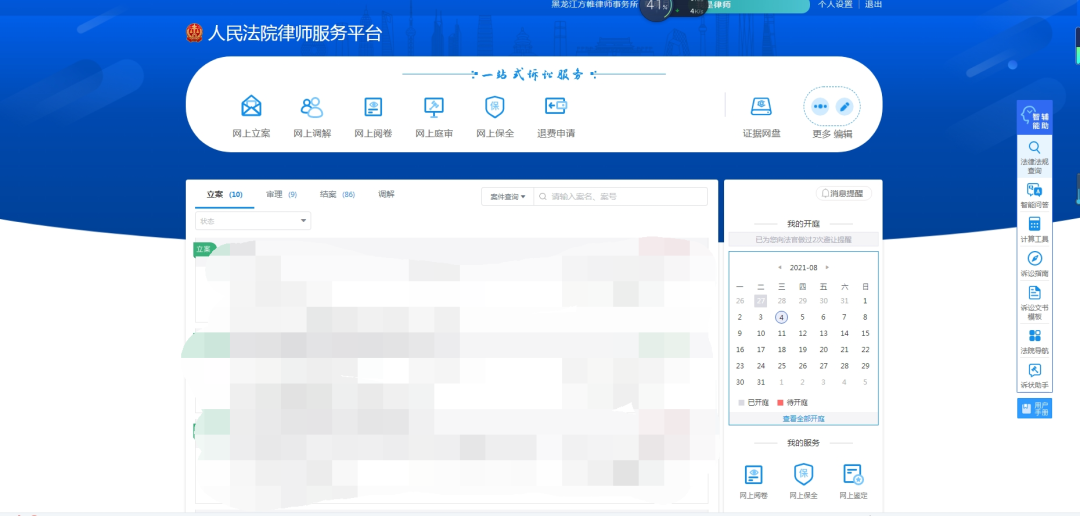Open the 网上调解 mediation service

pyautogui.click(x=312, y=117)
